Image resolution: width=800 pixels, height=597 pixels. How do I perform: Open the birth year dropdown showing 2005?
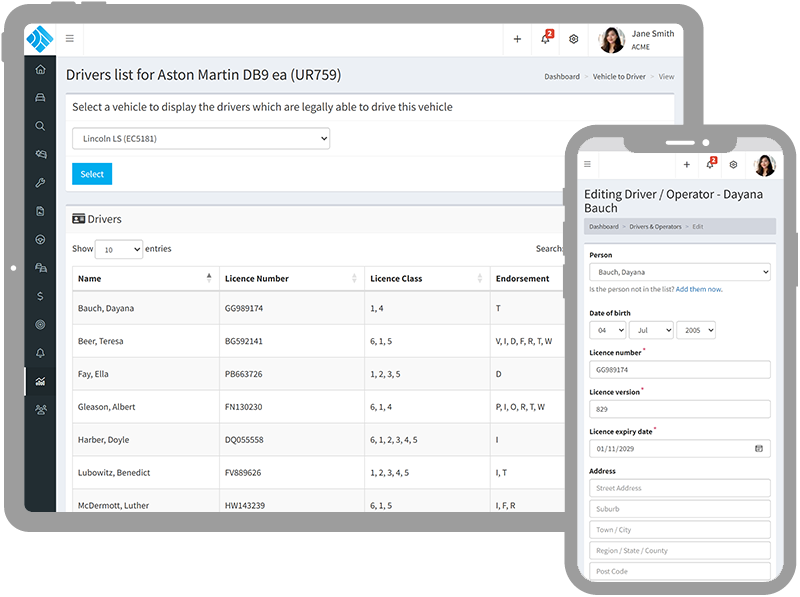pyautogui.click(x=696, y=330)
